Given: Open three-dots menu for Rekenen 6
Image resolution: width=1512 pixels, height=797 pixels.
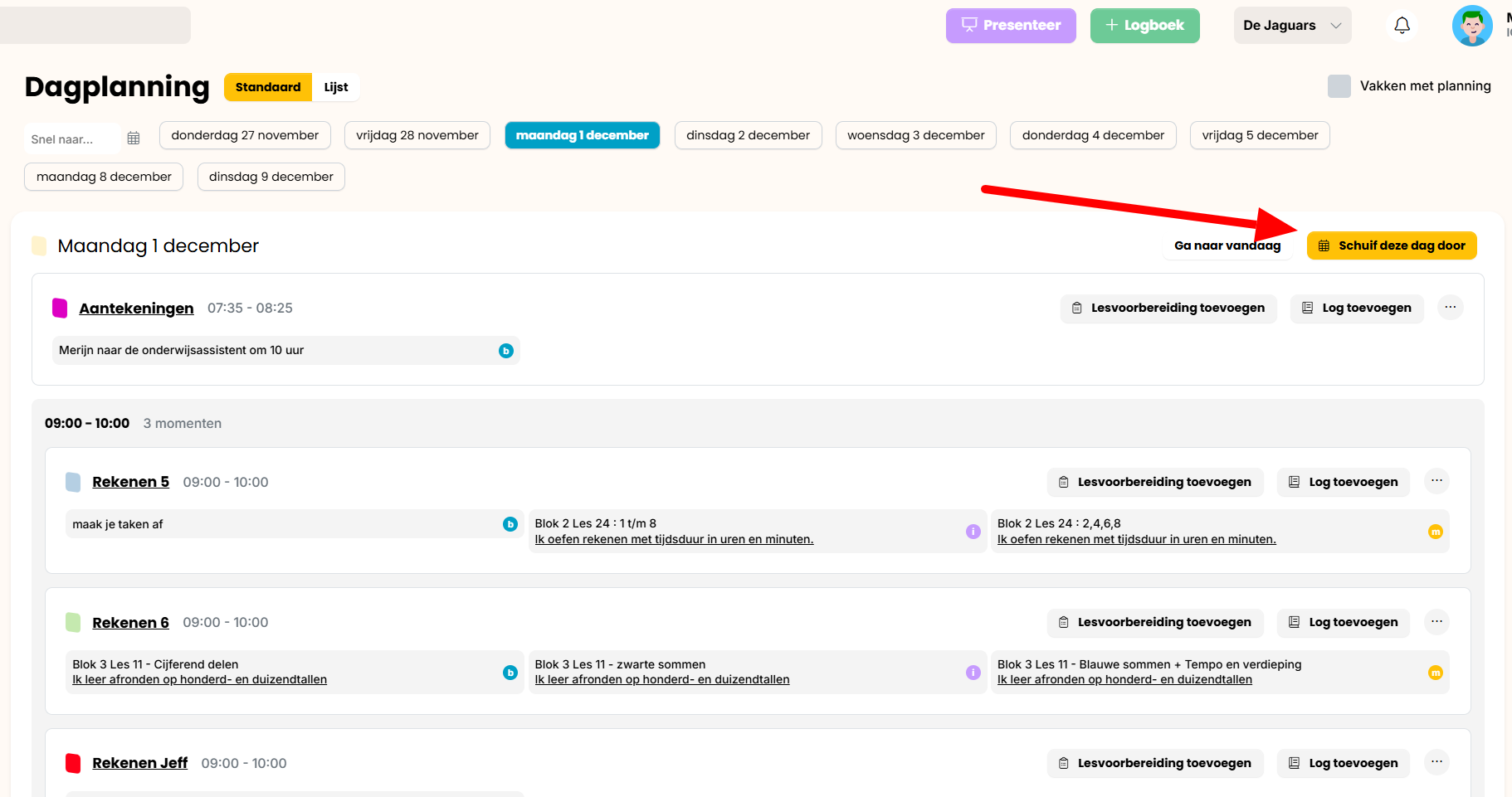Looking at the screenshot, I should 1436,622.
